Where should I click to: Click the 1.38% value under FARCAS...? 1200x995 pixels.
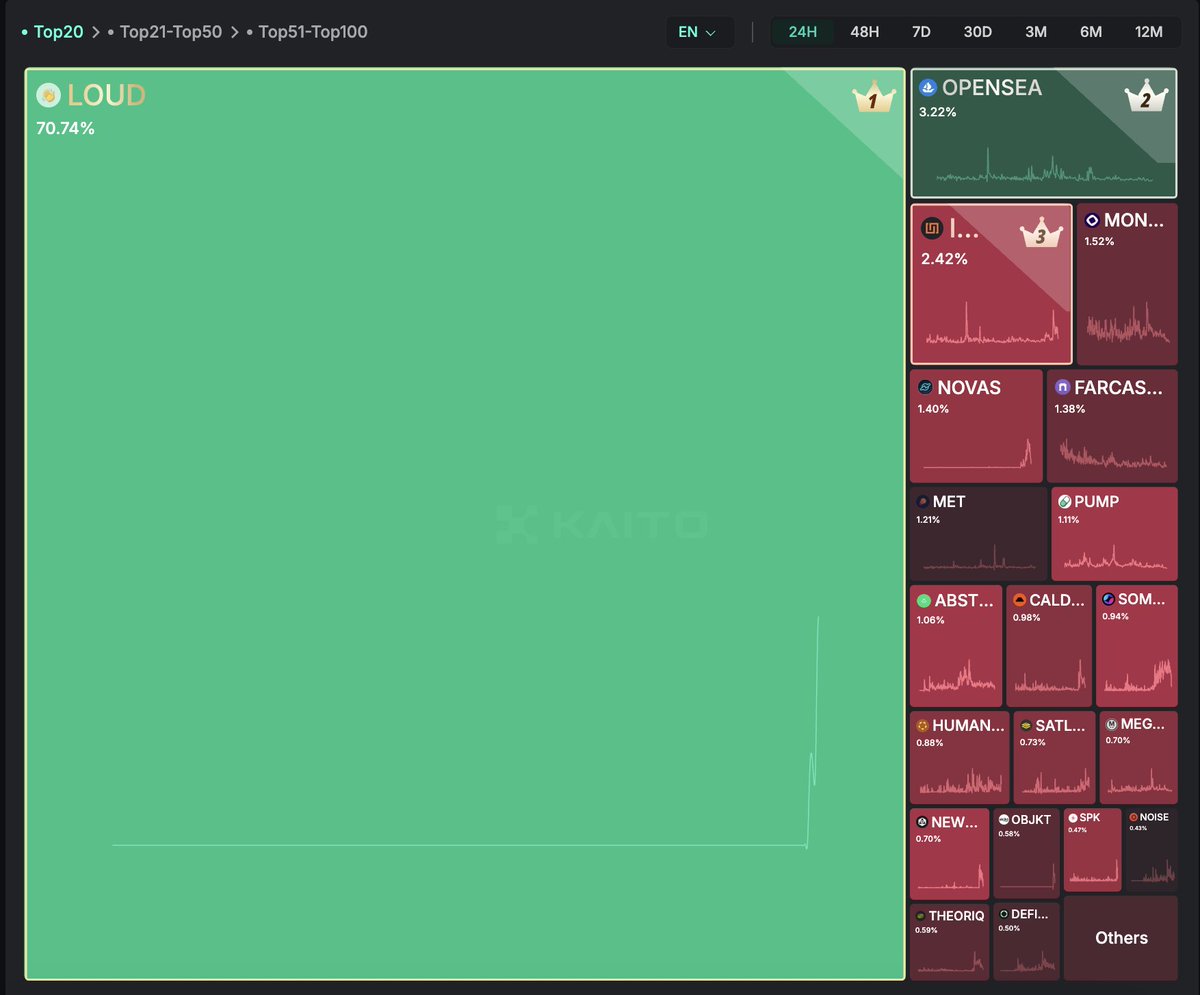point(1069,409)
